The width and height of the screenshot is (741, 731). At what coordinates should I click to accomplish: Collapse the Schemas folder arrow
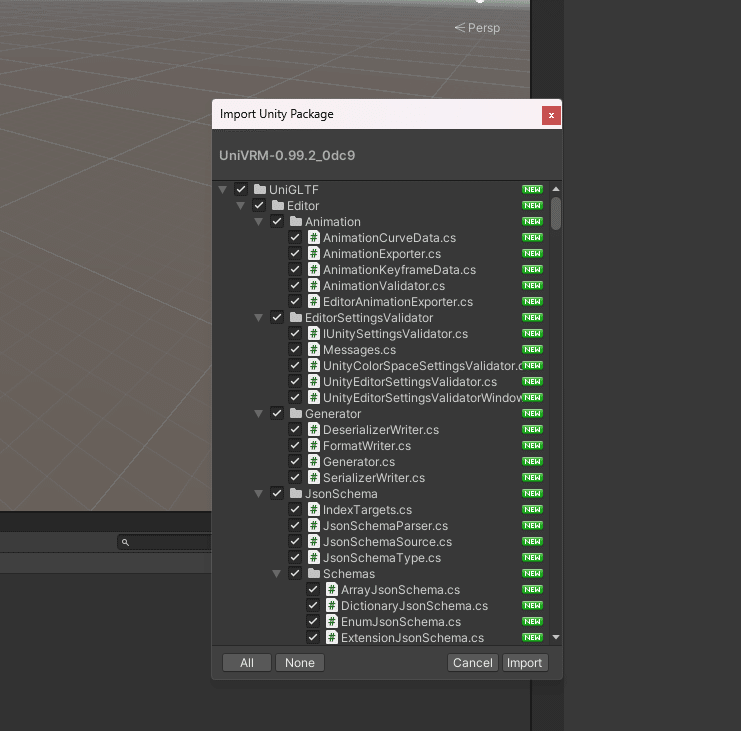pos(276,574)
